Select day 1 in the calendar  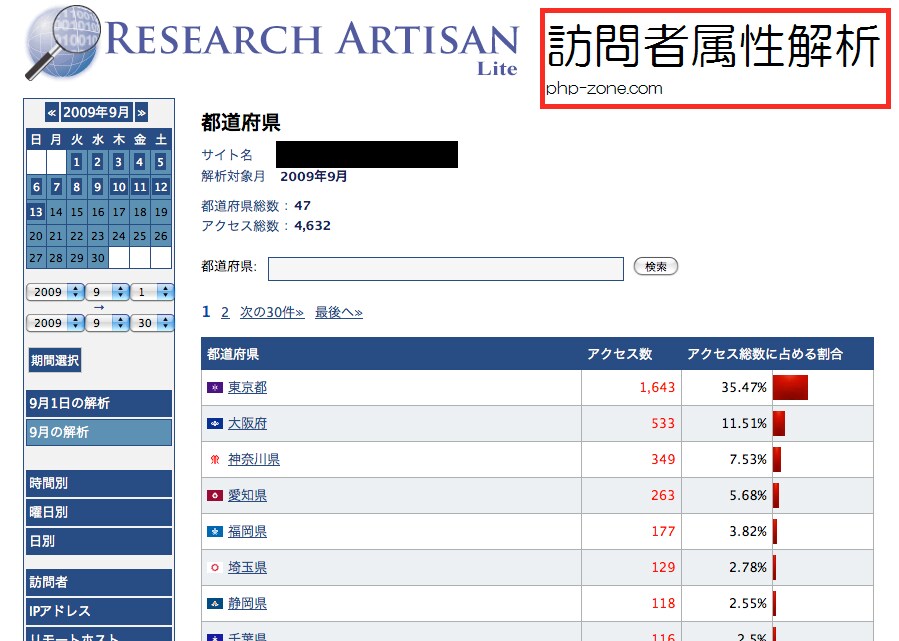click(x=76, y=162)
